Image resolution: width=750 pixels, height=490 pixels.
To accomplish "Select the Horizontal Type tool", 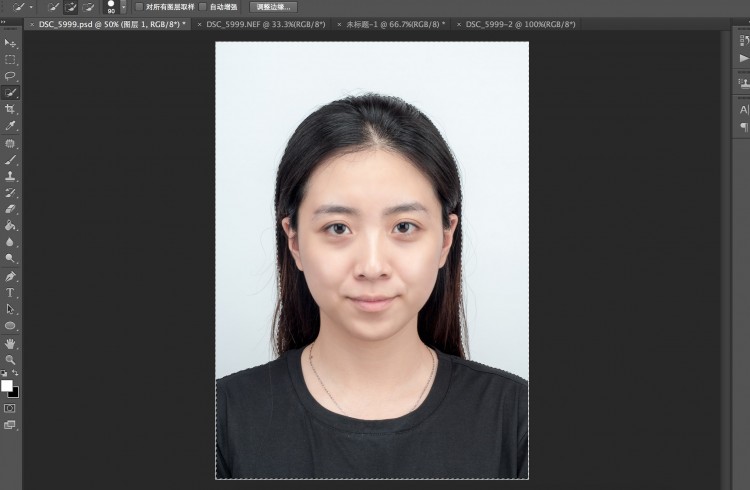I will [x=10, y=292].
